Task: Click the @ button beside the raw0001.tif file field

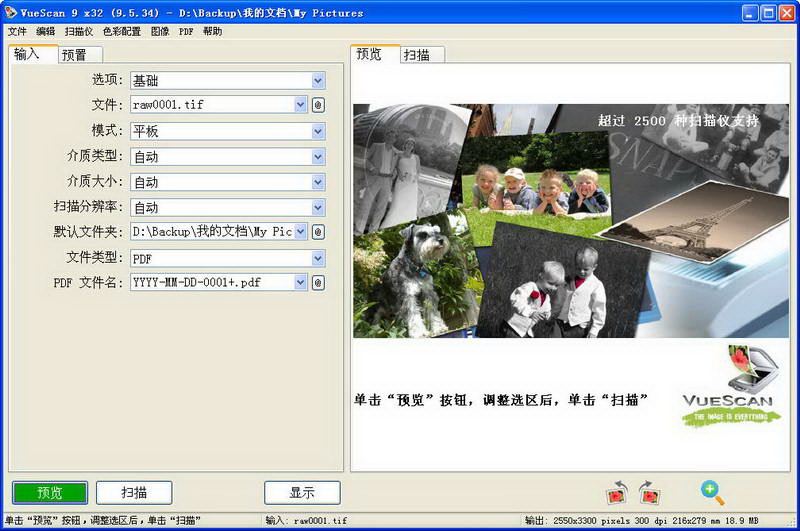Action: (x=318, y=105)
